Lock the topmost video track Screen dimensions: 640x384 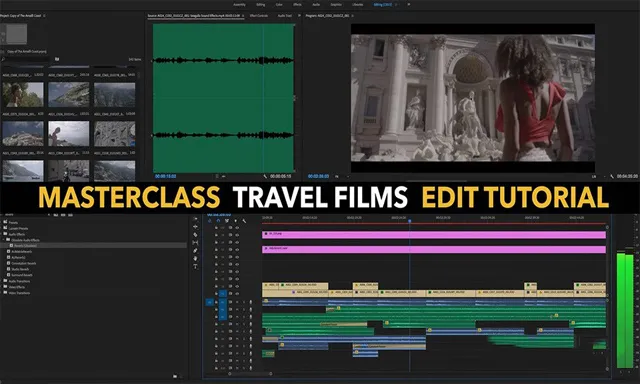click(x=216, y=228)
